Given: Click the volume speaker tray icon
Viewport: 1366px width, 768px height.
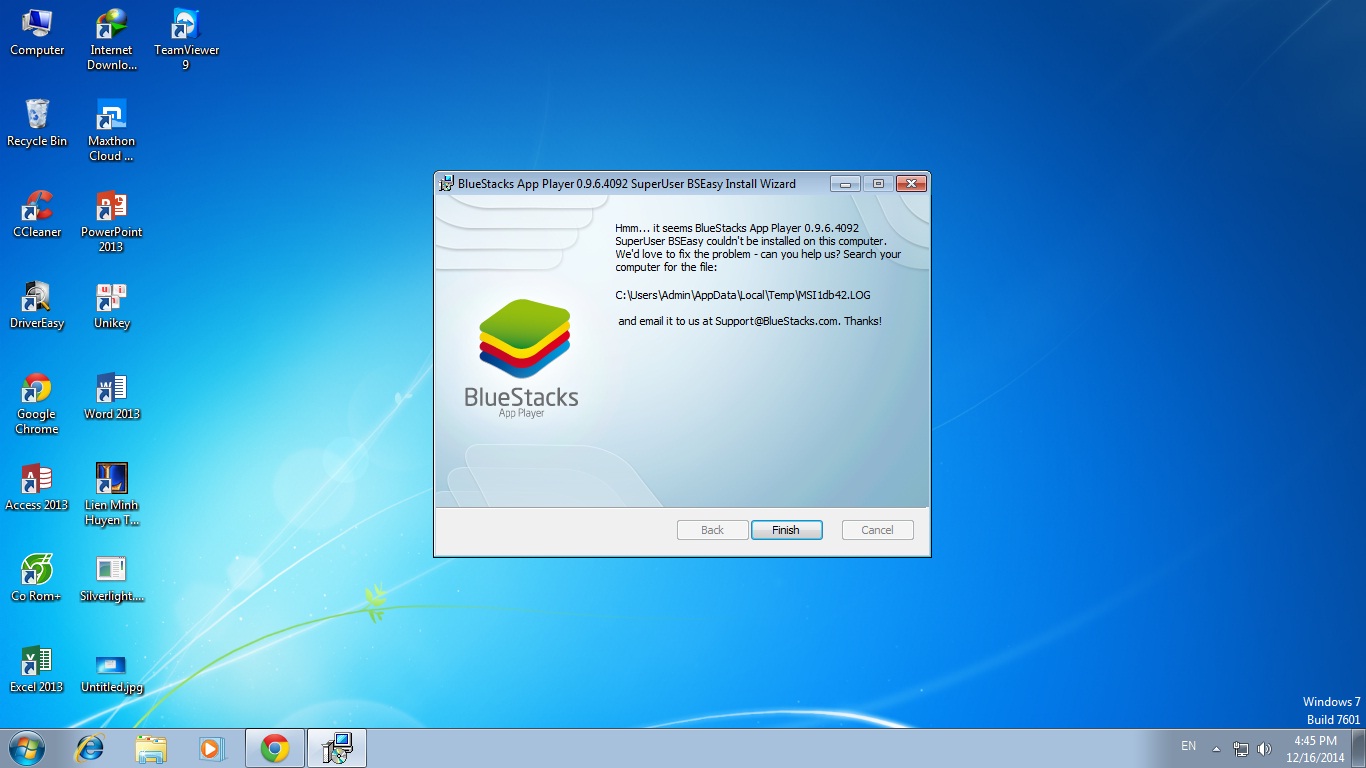Looking at the screenshot, I should pos(1264,748).
